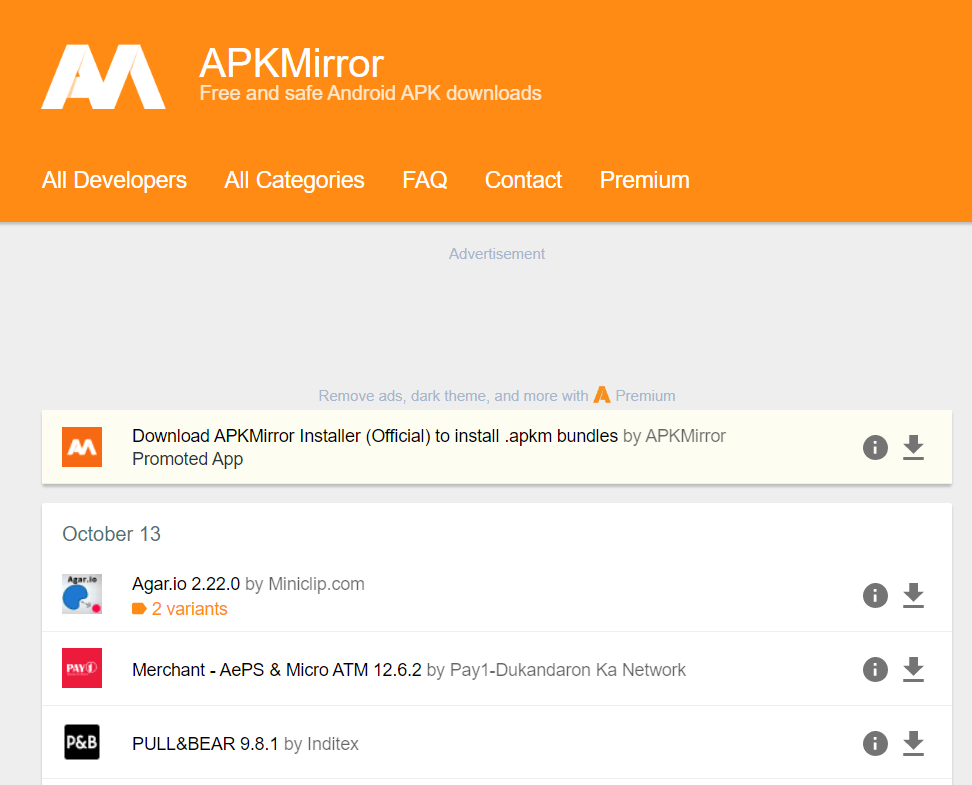
Task: Click the Pay1 Merchant app icon
Action: [x=82, y=668]
